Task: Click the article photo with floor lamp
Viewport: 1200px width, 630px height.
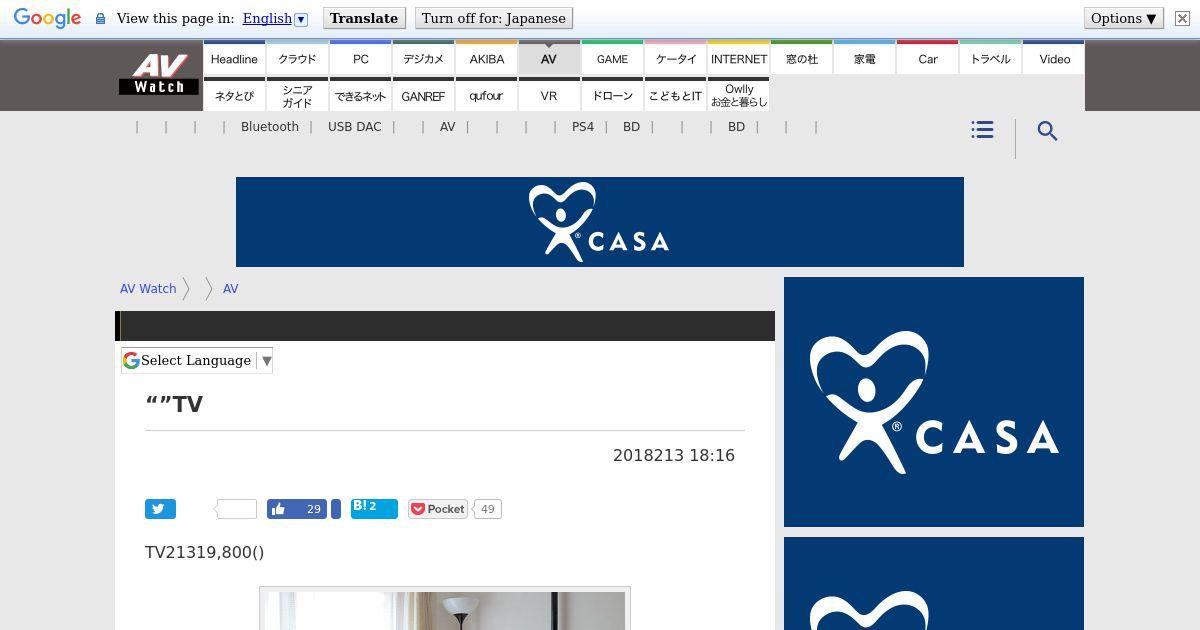Action: coord(445,609)
